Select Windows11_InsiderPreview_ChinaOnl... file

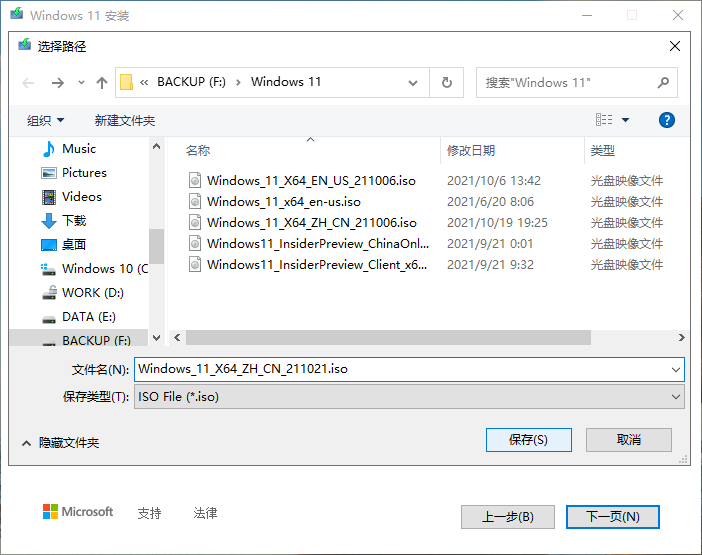[x=318, y=244]
